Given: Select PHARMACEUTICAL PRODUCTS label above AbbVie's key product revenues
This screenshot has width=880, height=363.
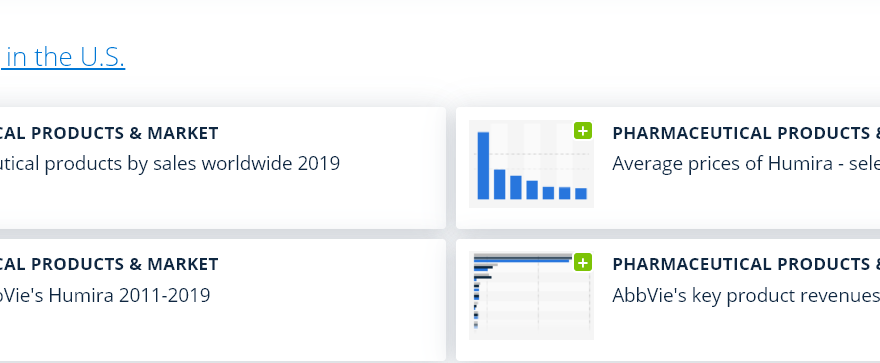Looking at the screenshot, I should click(746, 264).
